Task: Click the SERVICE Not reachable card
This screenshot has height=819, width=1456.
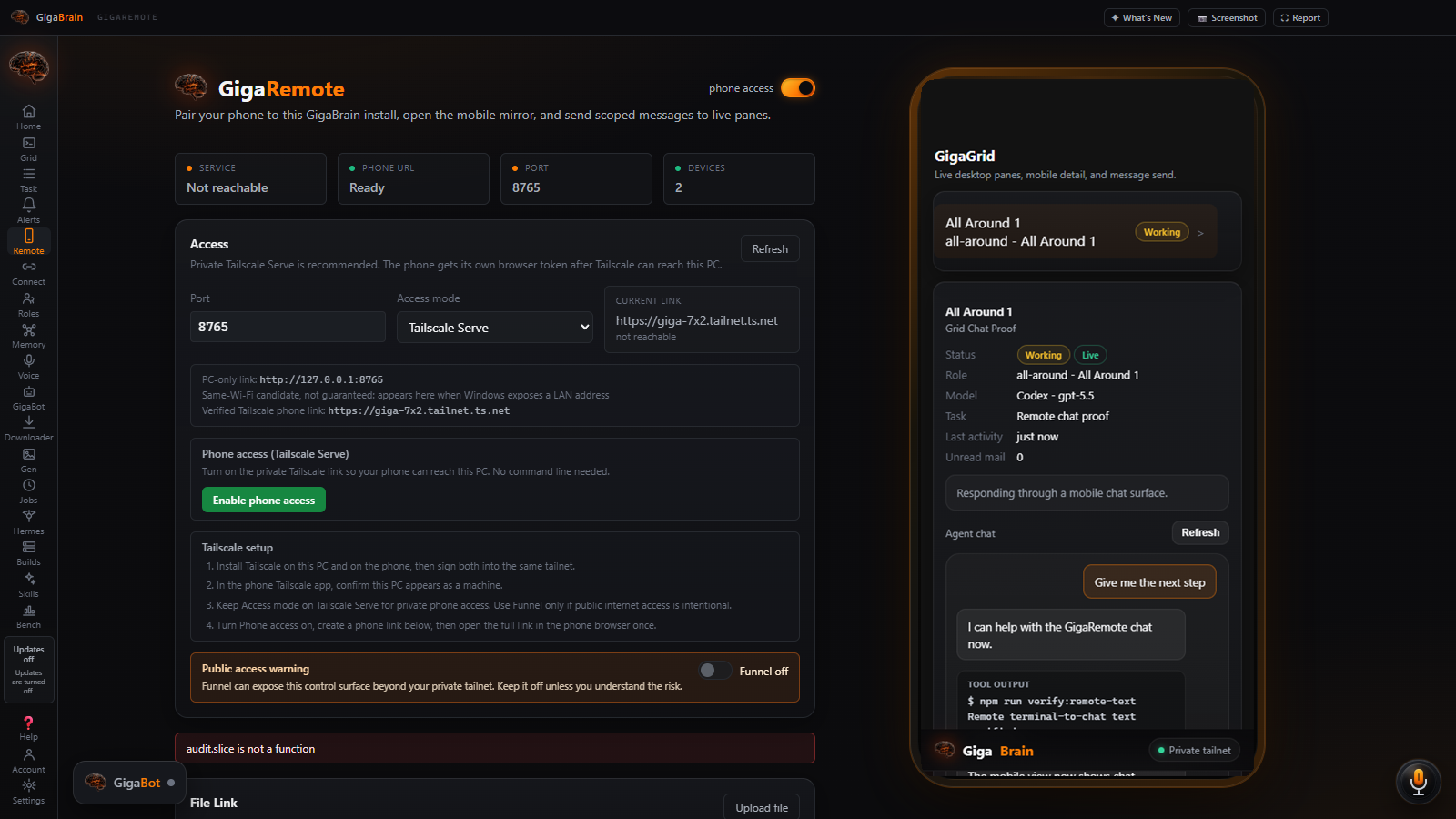Action: pos(250,178)
